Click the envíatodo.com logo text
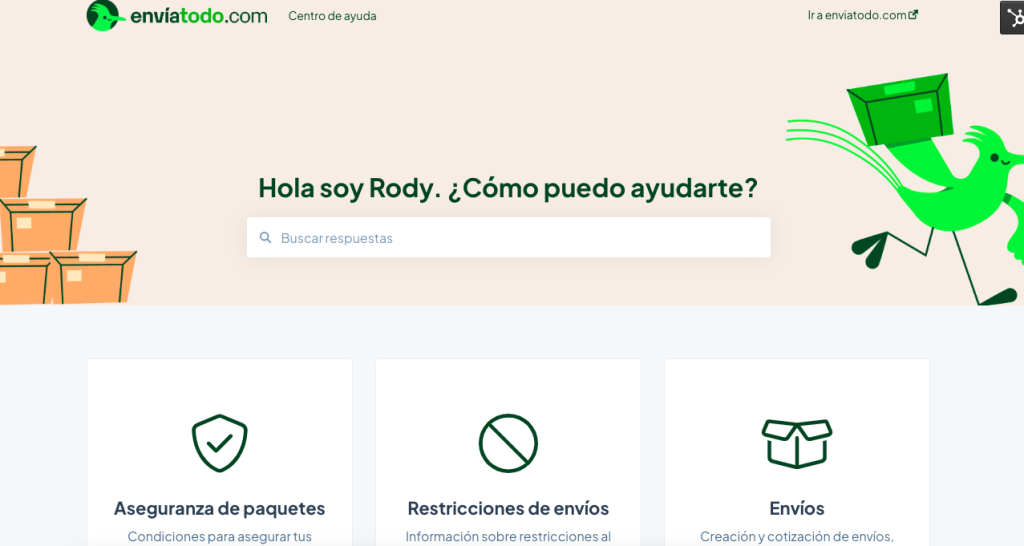The width and height of the screenshot is (1024, 546). pos(198,16)
